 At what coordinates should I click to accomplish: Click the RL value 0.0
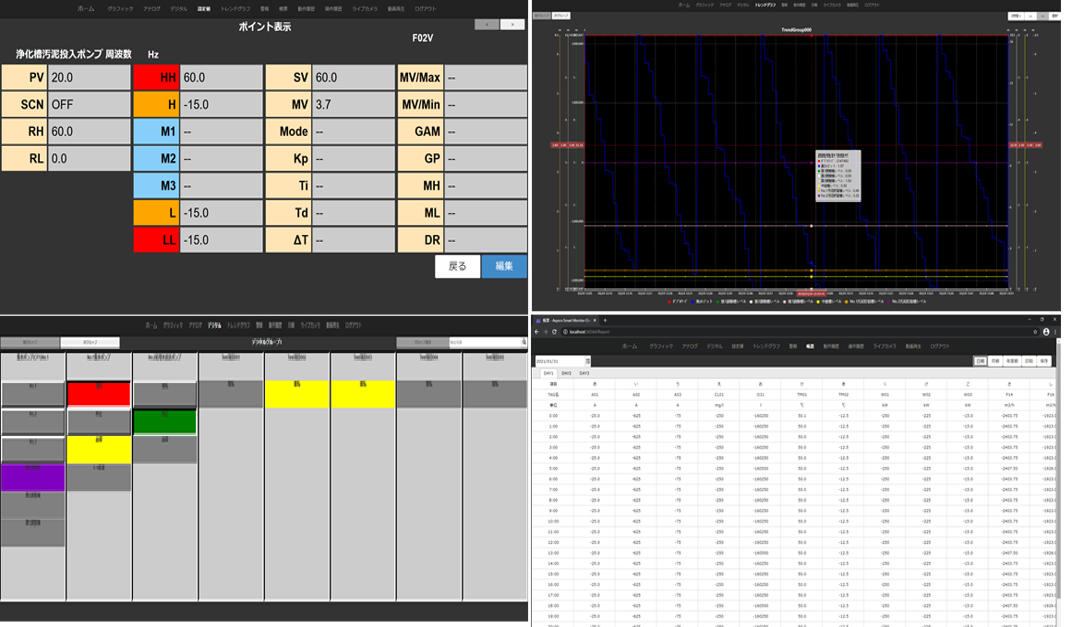89,158
